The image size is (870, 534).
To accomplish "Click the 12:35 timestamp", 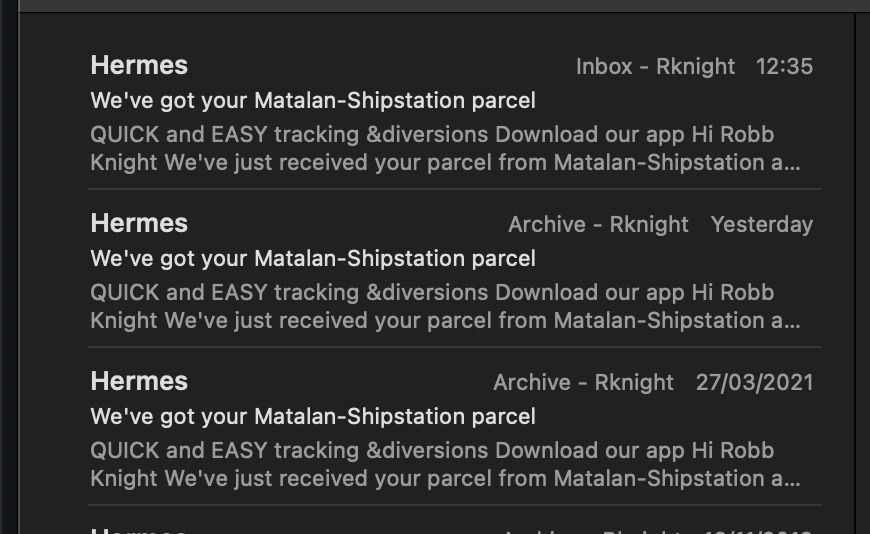I will point(785,67).
